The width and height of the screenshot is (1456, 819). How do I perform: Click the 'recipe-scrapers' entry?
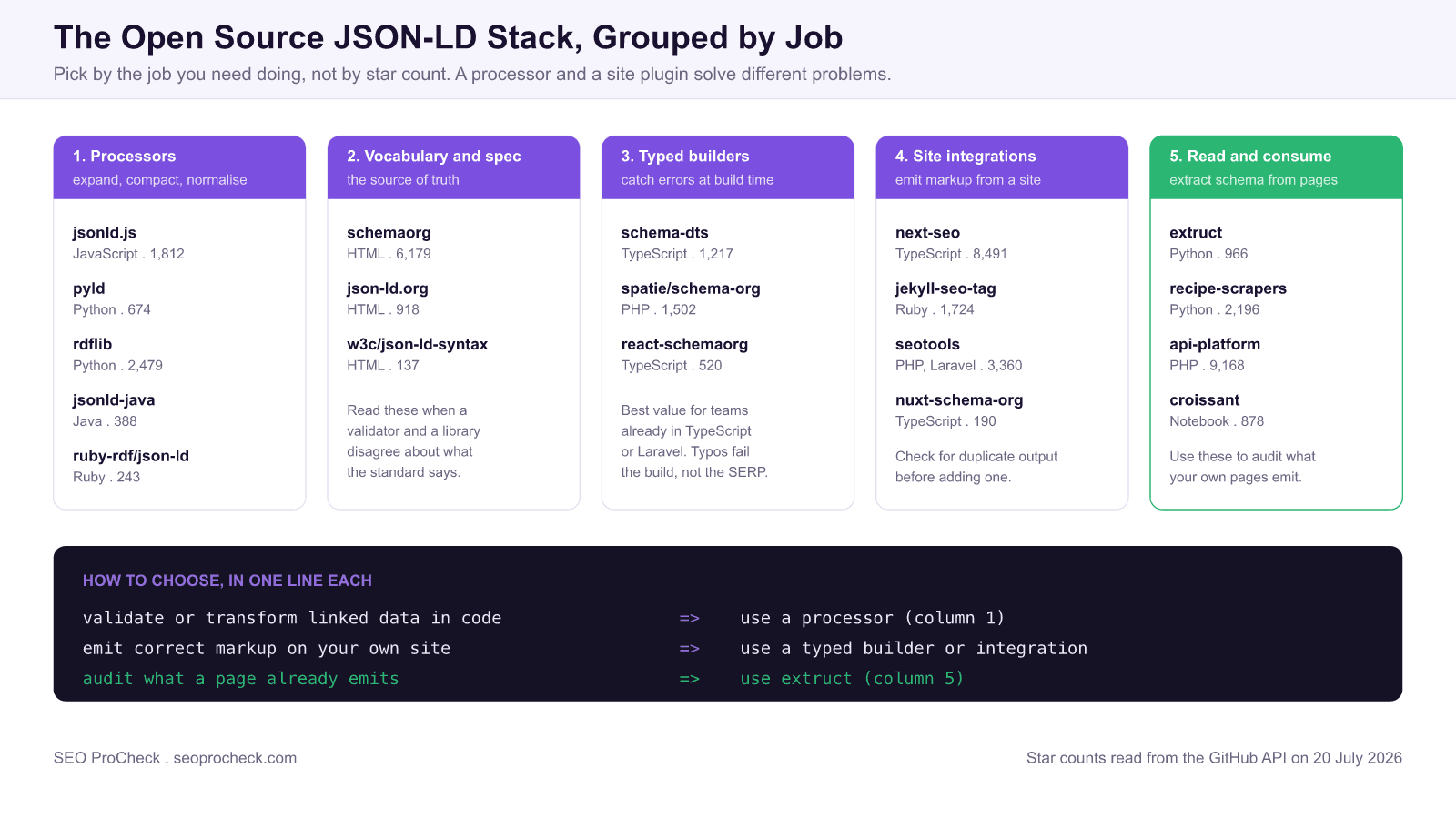(x=1228, y=288)
